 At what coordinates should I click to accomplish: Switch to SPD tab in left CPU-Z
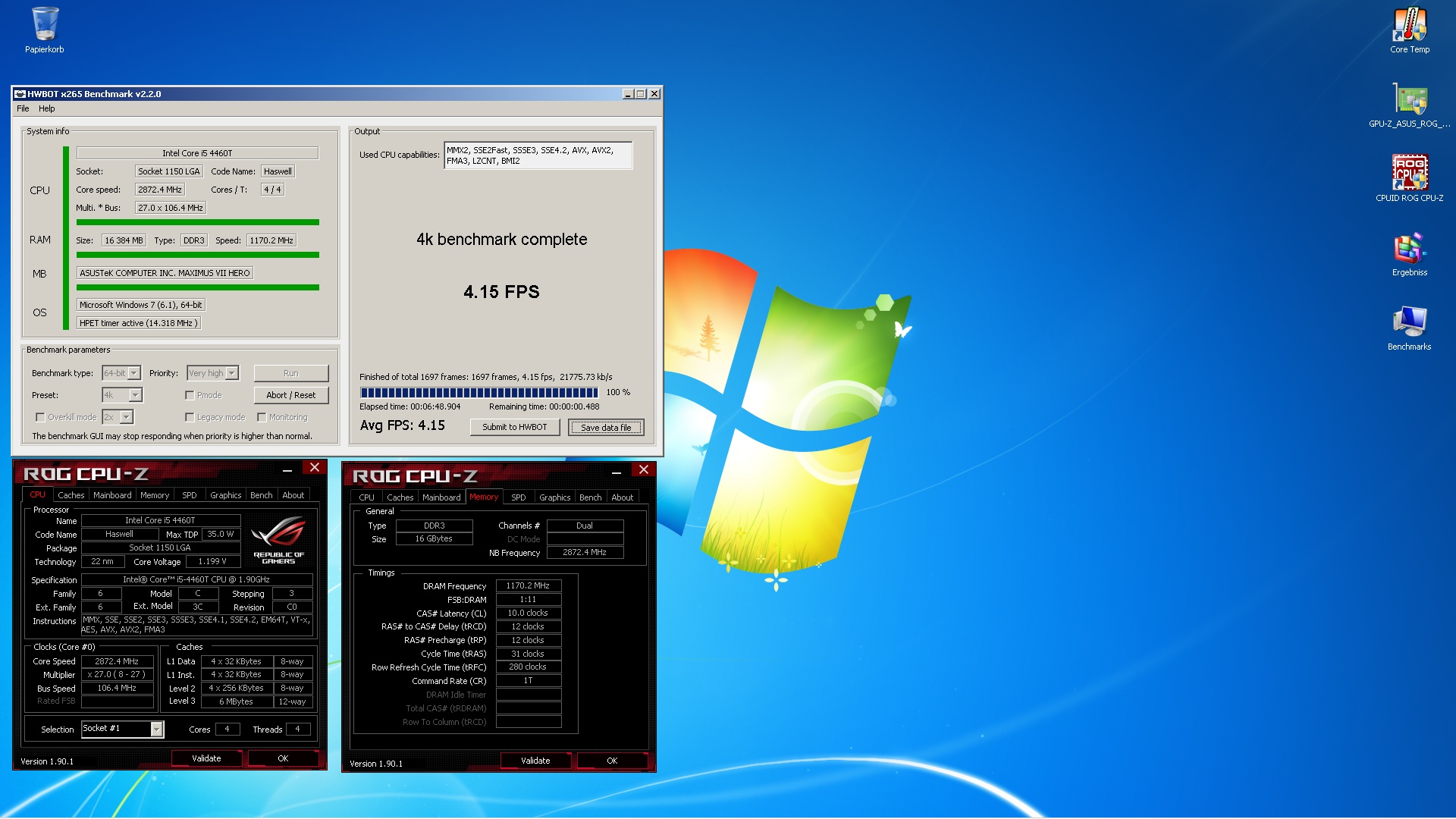(190, 495)
